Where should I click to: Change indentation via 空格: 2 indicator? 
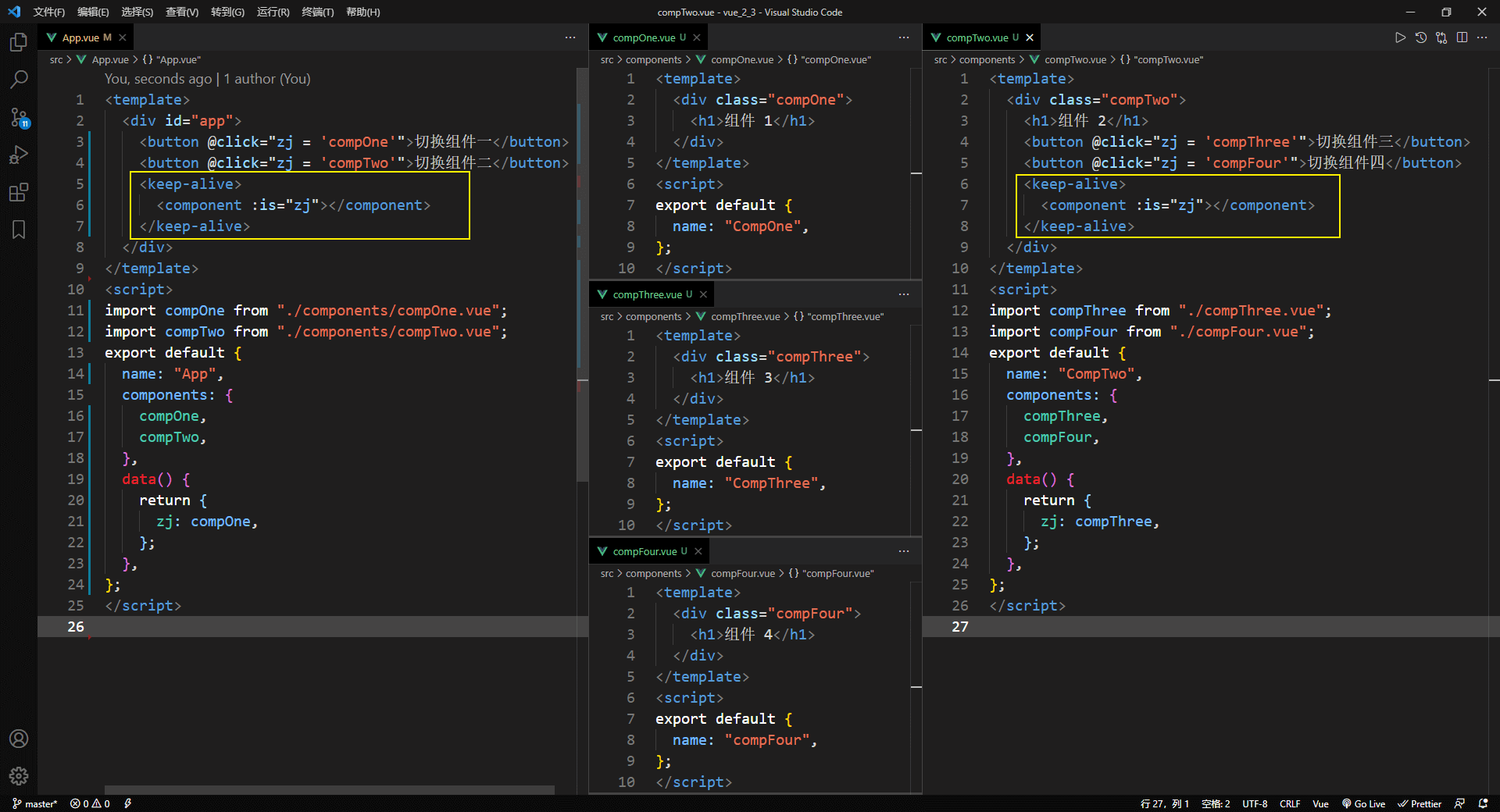coord(1216,803)
